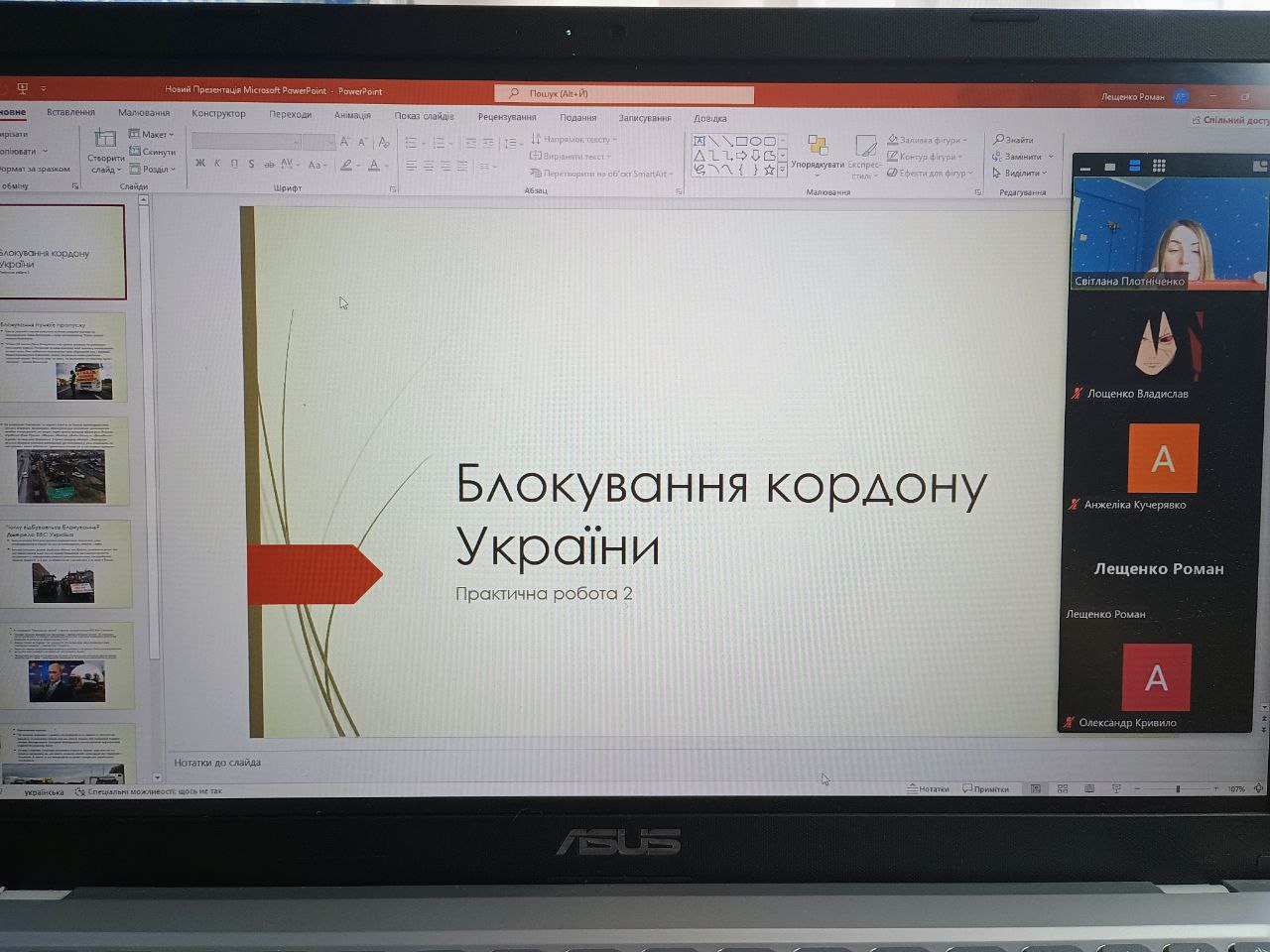Expand the shapes gallery with the More arrow
This screenshot has width=1270, height=952.
783,171
